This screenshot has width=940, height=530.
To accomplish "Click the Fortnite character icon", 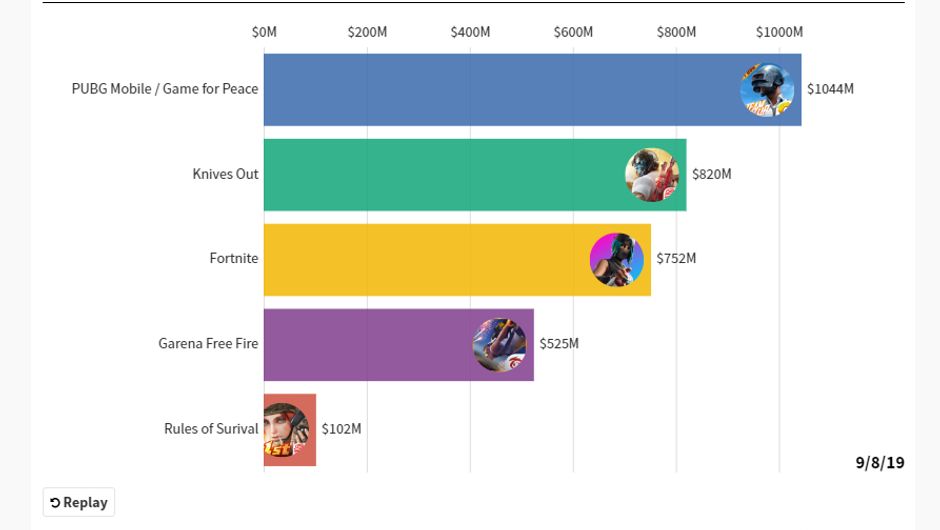I will (617, 259).
